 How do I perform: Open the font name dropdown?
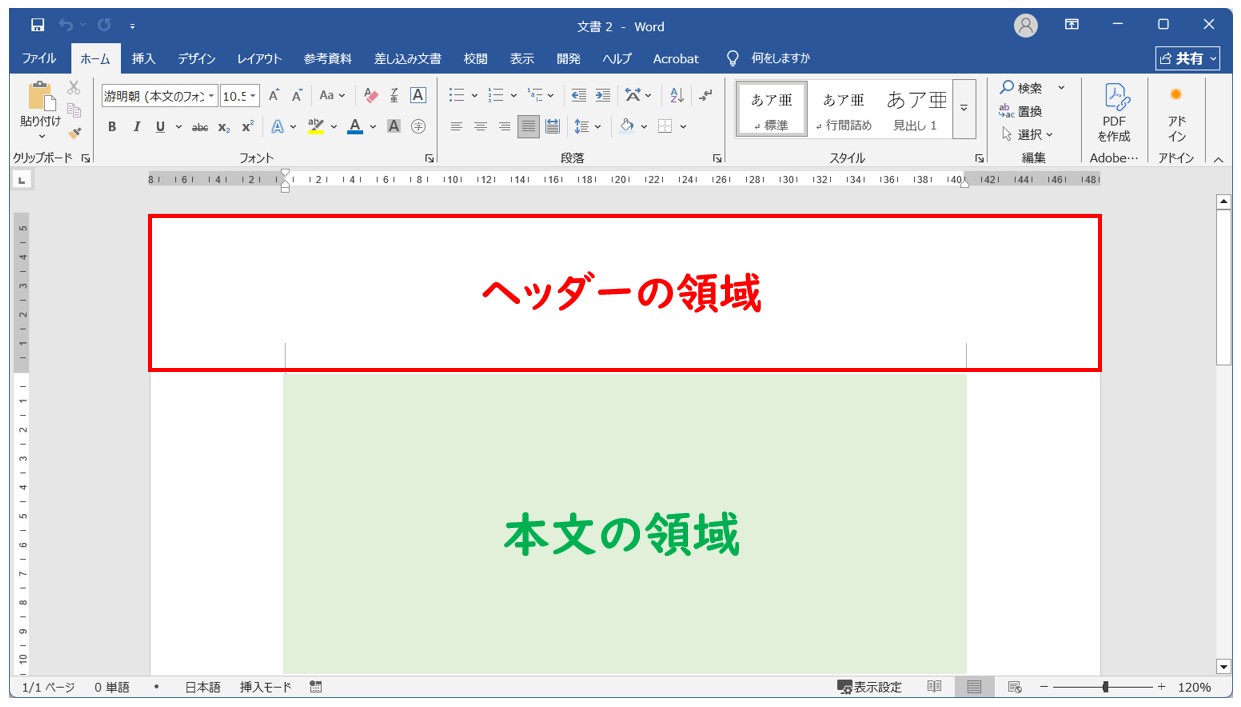(x=211, y=97)
